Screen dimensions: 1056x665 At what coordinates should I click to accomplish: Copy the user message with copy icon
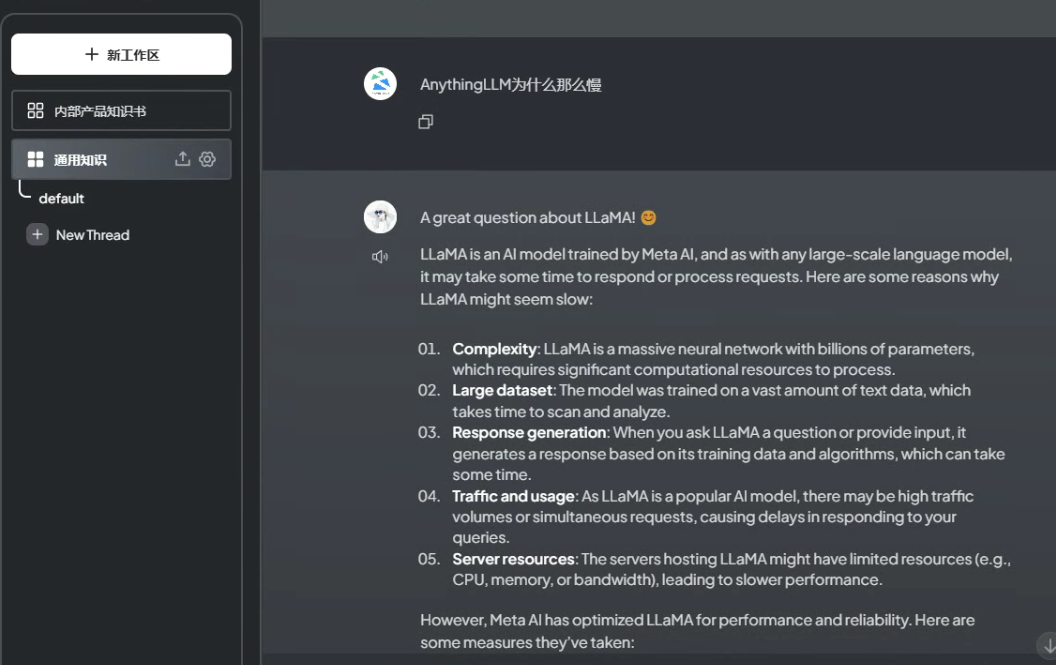click(426, 122)
